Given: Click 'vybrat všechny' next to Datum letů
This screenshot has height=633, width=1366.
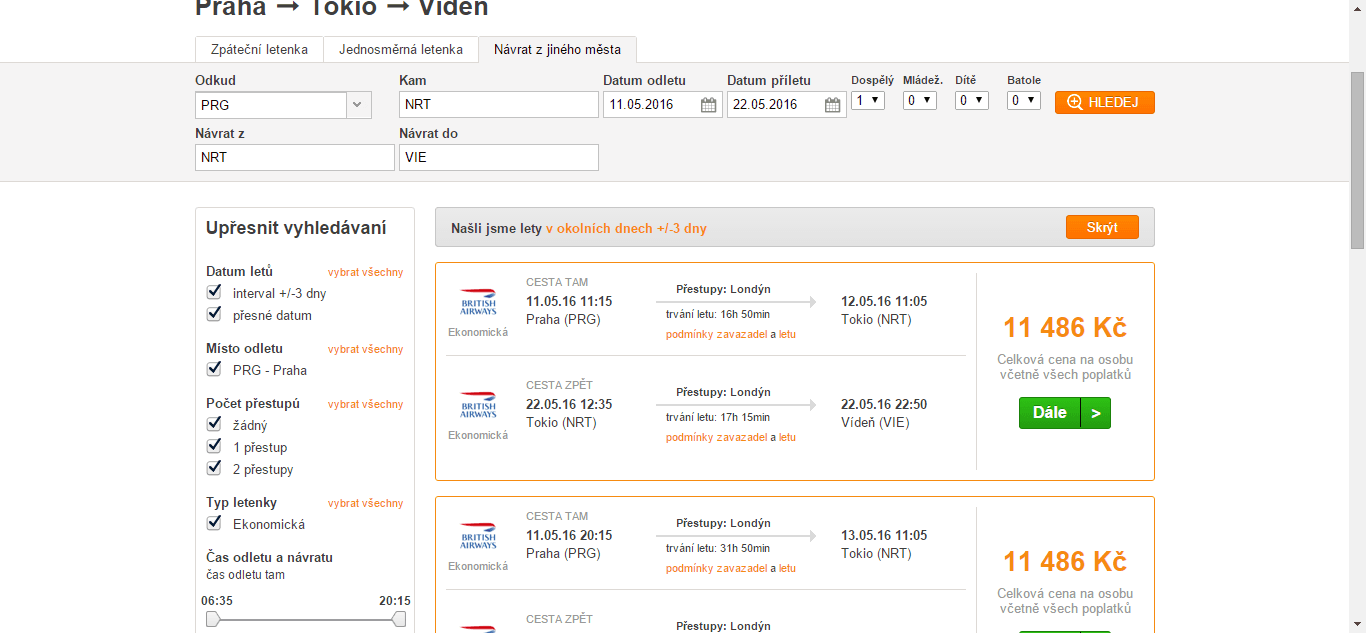Looking at the screenshot, I should click(366, 272).
